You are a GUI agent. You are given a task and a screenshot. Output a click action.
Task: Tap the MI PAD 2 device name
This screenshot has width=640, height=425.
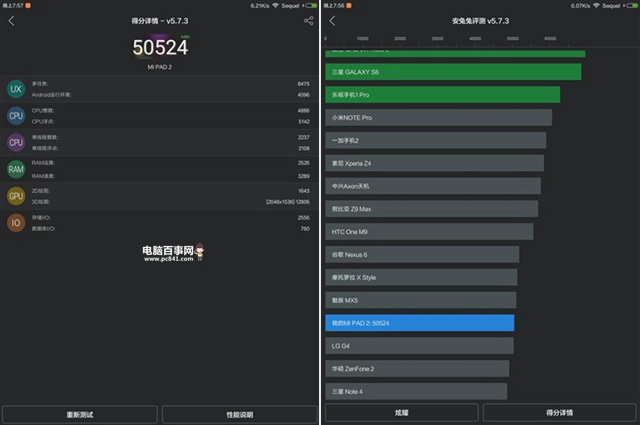[160, 67]
